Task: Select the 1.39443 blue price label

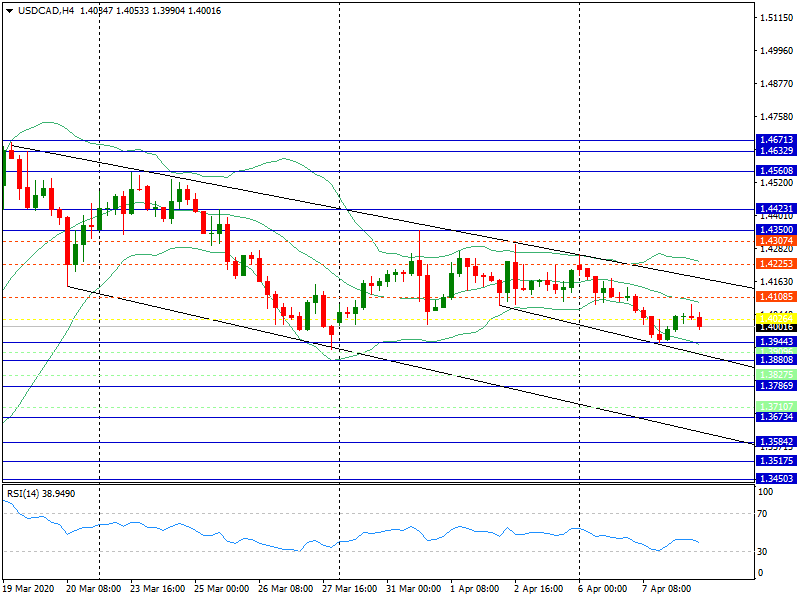Action: click(776, 342)
